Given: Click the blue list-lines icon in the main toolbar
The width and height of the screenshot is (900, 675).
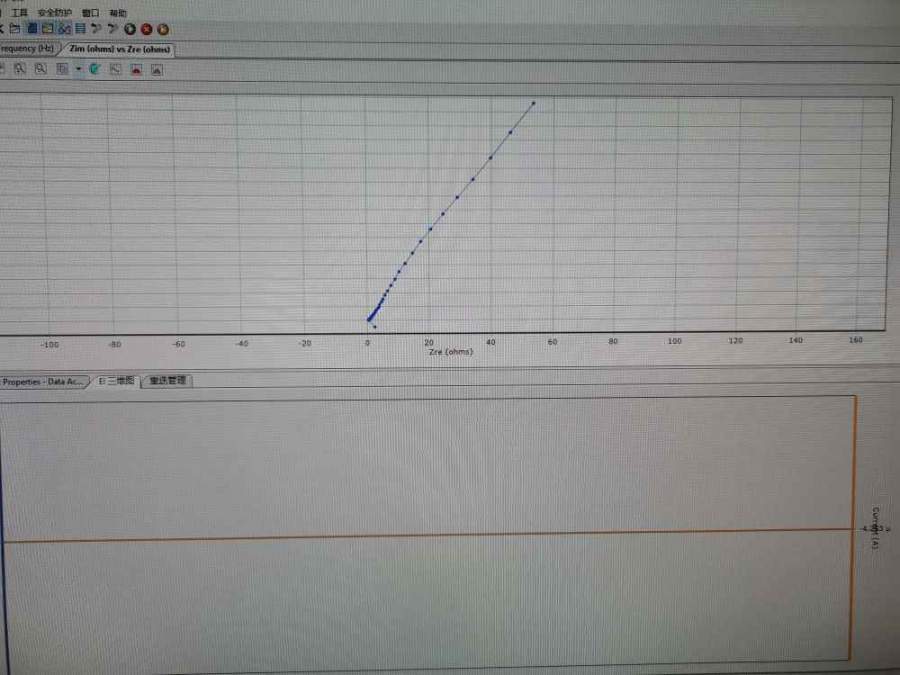Looking at the screenshot, I should (80, 28).
